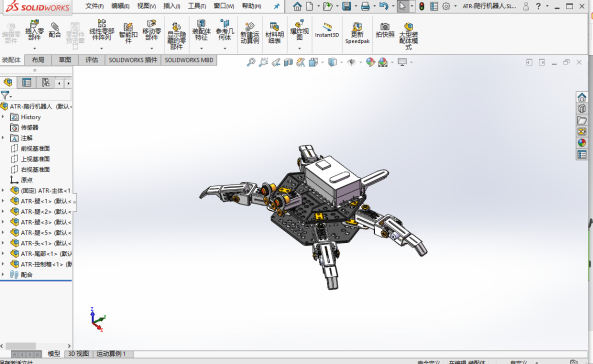
Task: Click the Save disk icon
Action: pos(346,6)
